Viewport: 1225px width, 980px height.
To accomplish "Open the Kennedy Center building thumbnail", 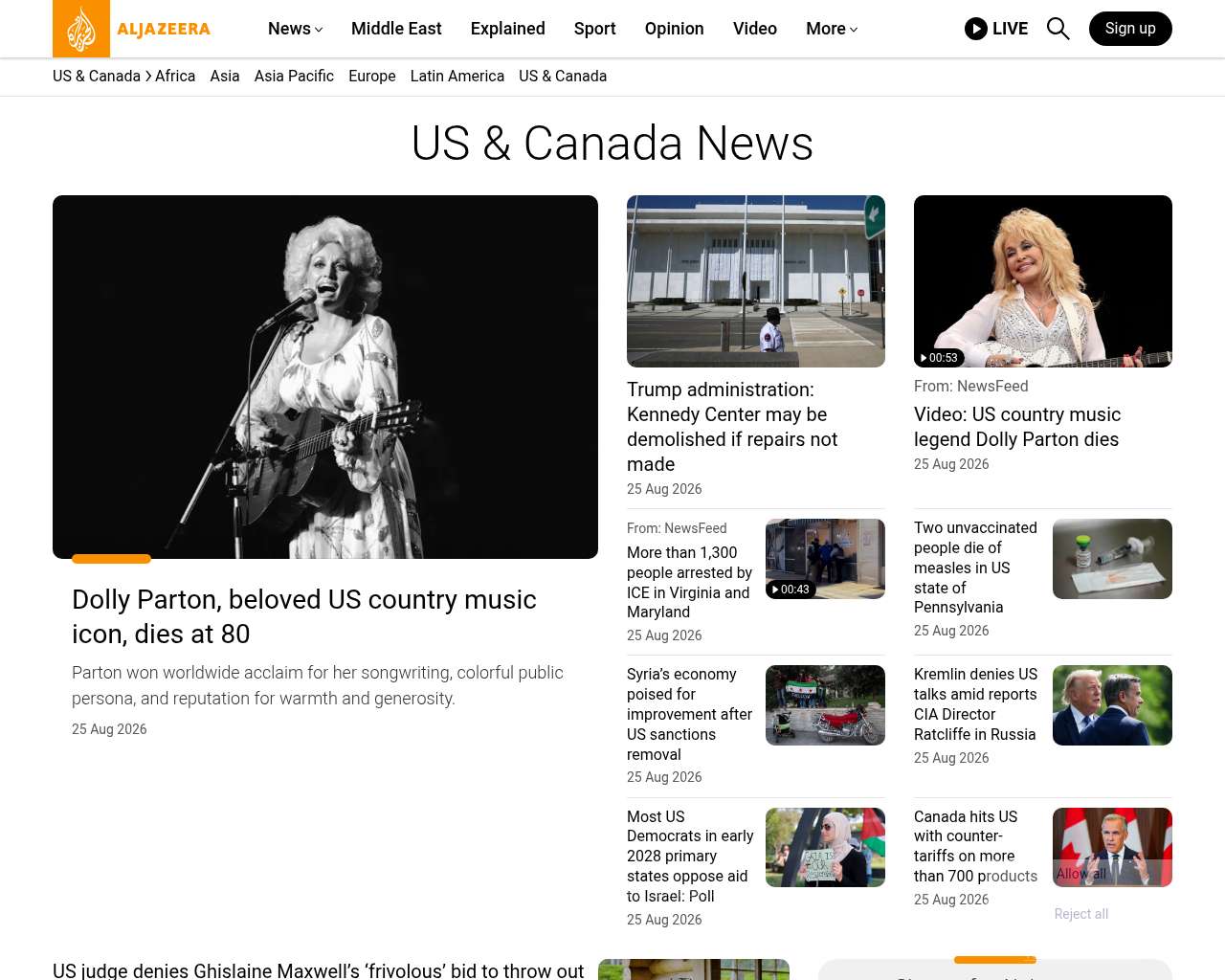I will click(756, 281).
